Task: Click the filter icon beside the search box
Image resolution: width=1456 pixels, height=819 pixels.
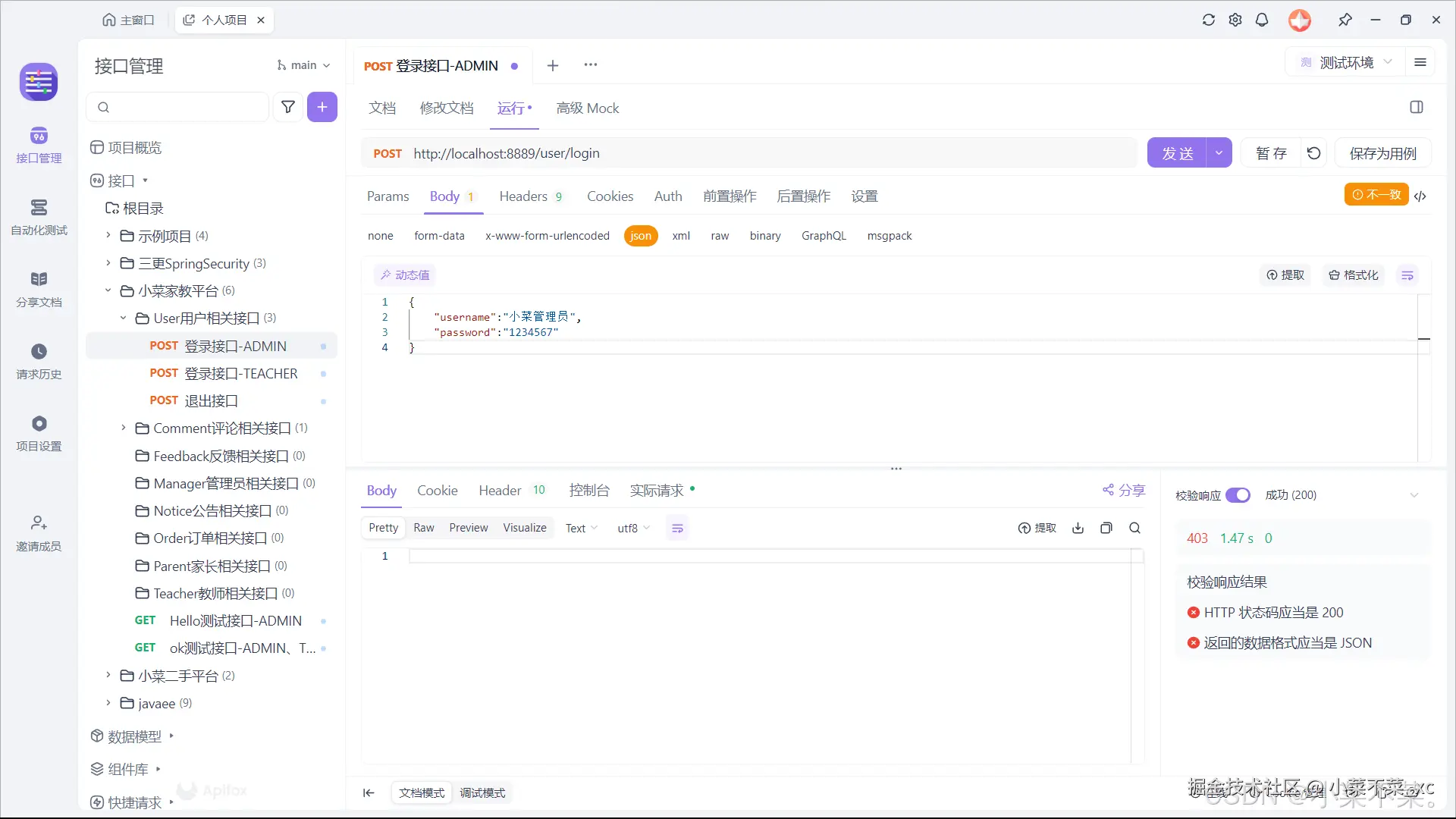Action: (288, 107)
